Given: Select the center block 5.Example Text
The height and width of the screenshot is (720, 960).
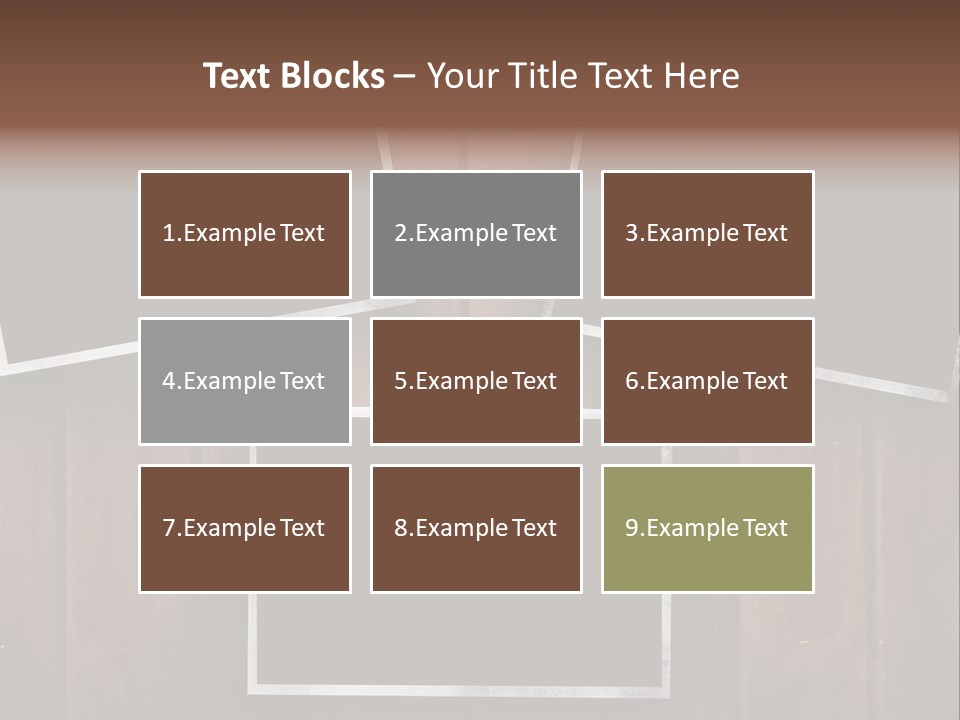Looking at the screenshot, I should tap(476, 381).
